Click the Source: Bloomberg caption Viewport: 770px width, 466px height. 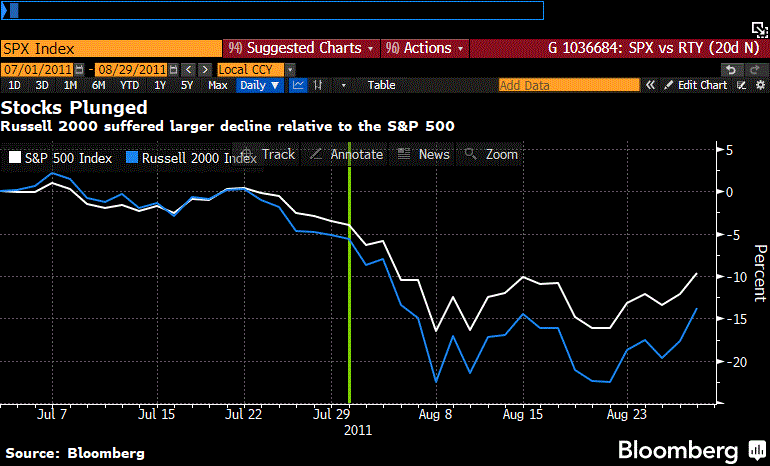pyautogui.click(x=75, y=453)
